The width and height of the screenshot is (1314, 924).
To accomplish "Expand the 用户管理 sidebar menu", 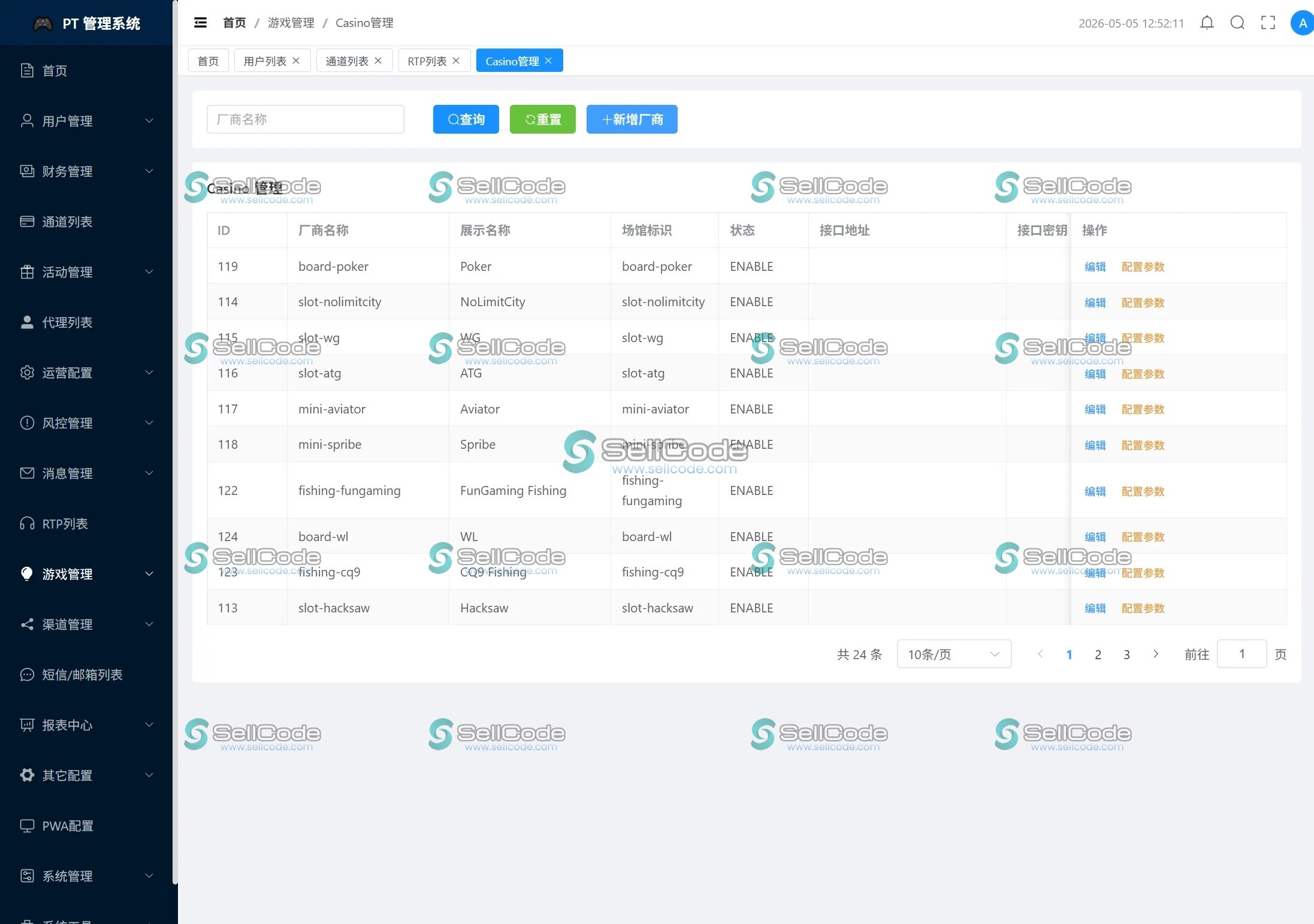I will [x=86, y=121].
